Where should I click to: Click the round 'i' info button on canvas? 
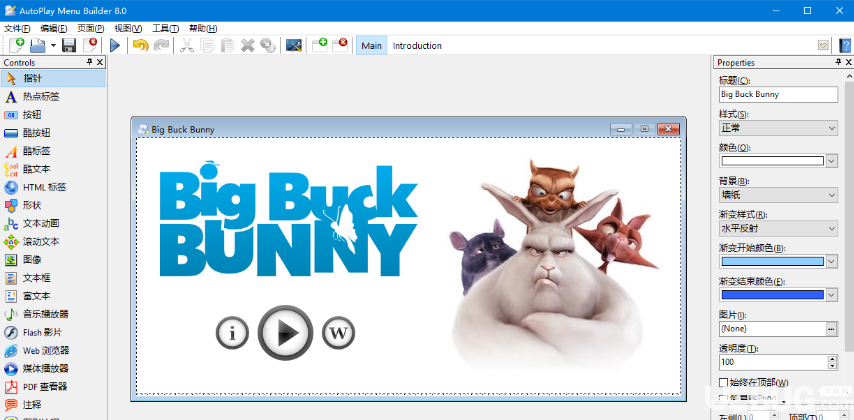233,333
